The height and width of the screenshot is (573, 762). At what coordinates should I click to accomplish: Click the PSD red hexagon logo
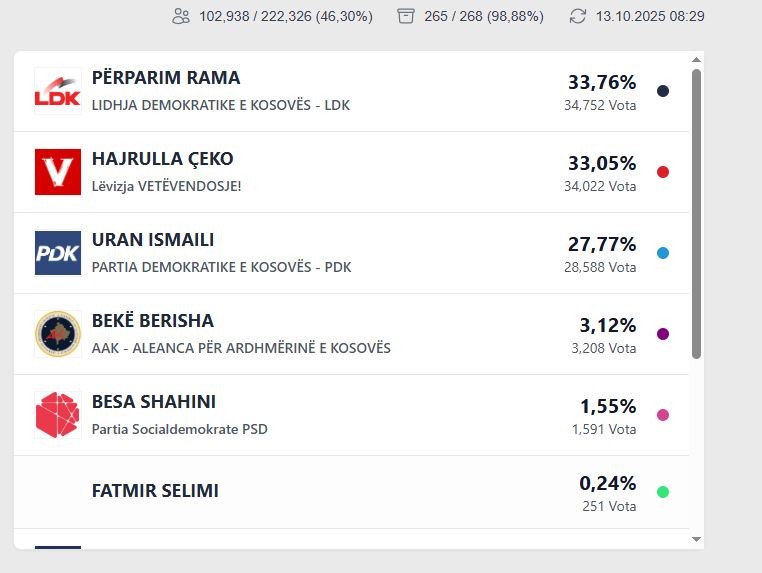(x=57, y=415)
